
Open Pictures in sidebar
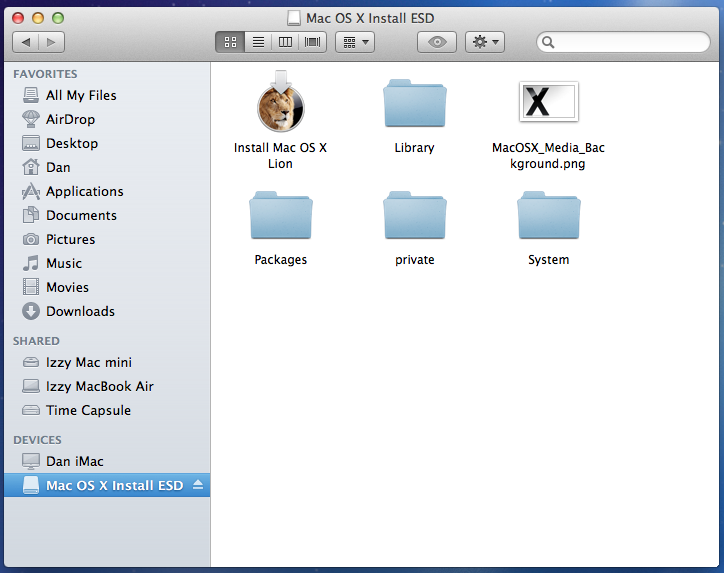click(107, 239)
